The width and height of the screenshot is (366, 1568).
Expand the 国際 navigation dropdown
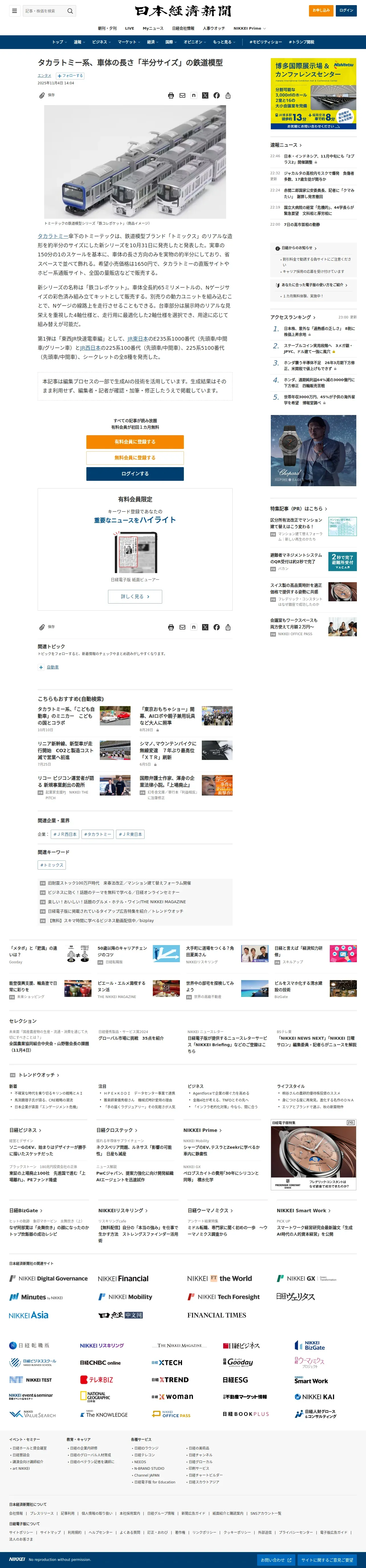click(x=170, y=42)
